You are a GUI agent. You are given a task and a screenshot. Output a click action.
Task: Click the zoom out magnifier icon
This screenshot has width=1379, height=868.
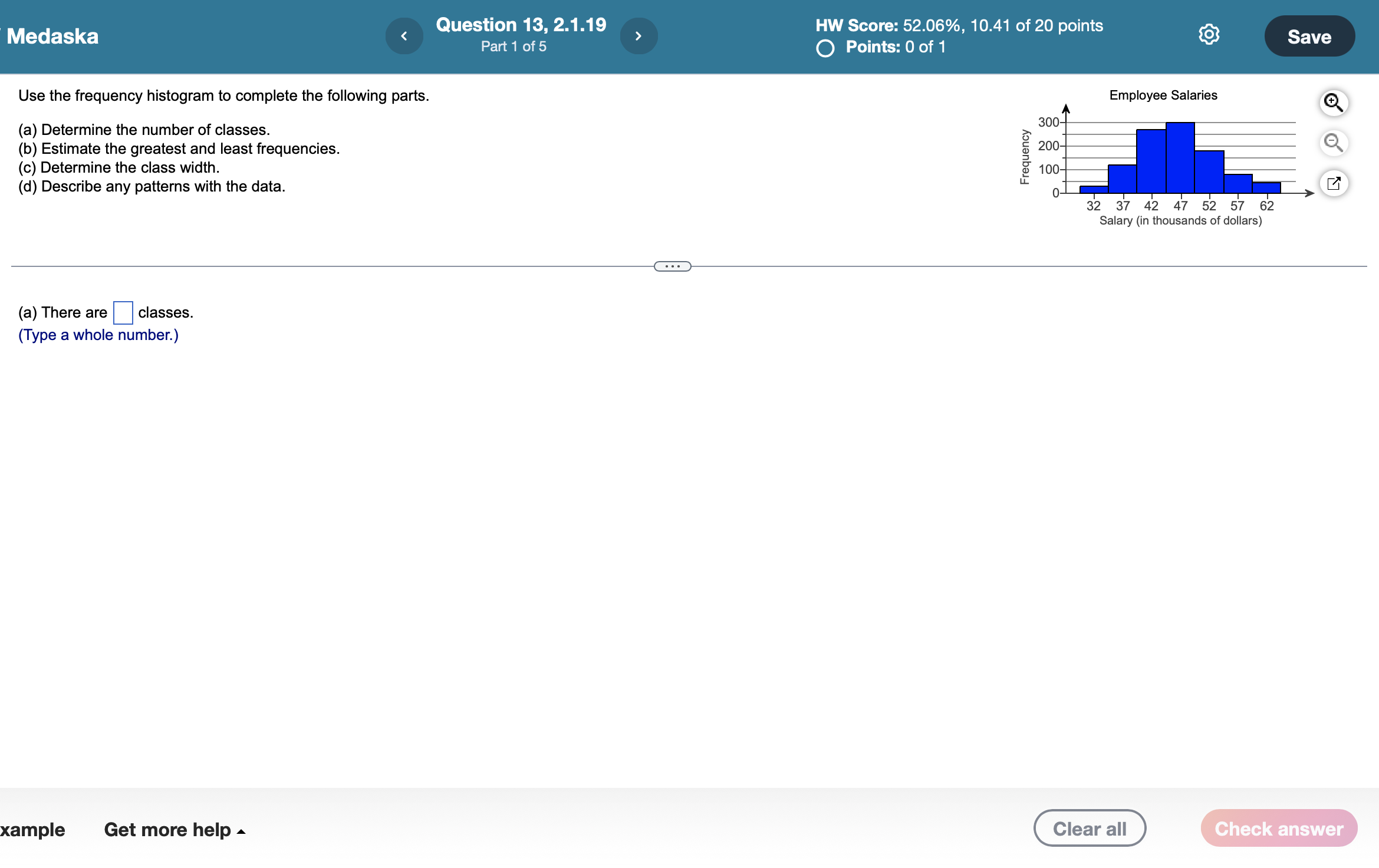pos(1333,143)
